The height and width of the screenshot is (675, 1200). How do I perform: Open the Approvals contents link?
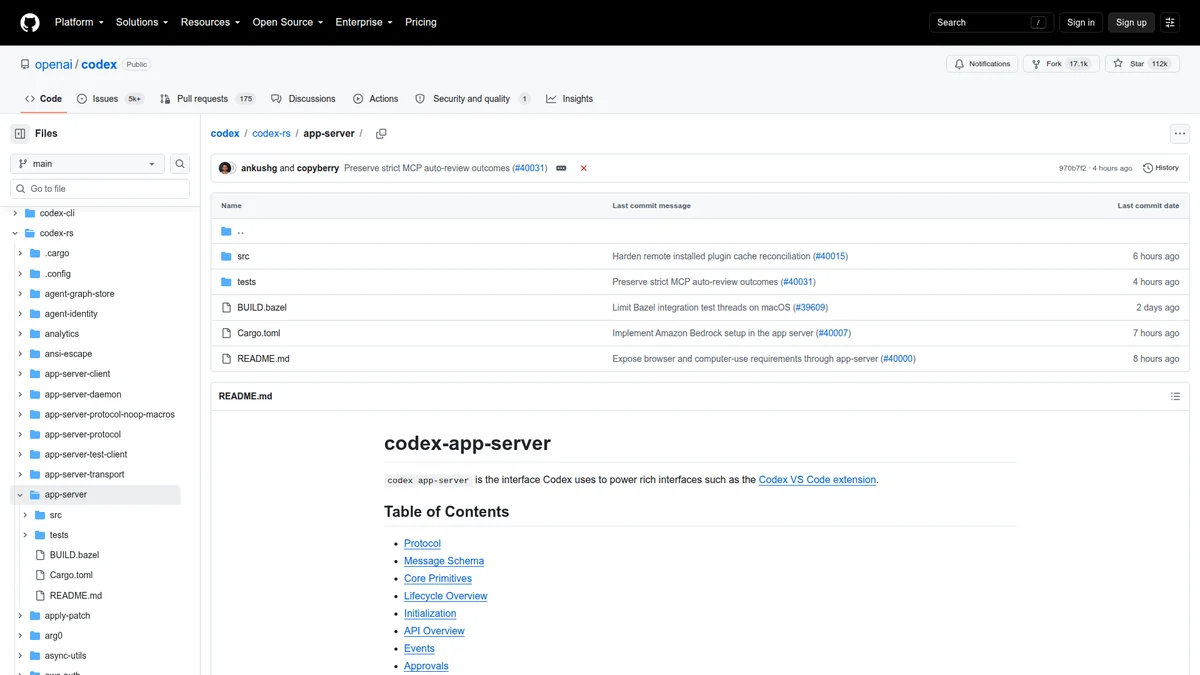pyautogui.click(x=426, y=666)
